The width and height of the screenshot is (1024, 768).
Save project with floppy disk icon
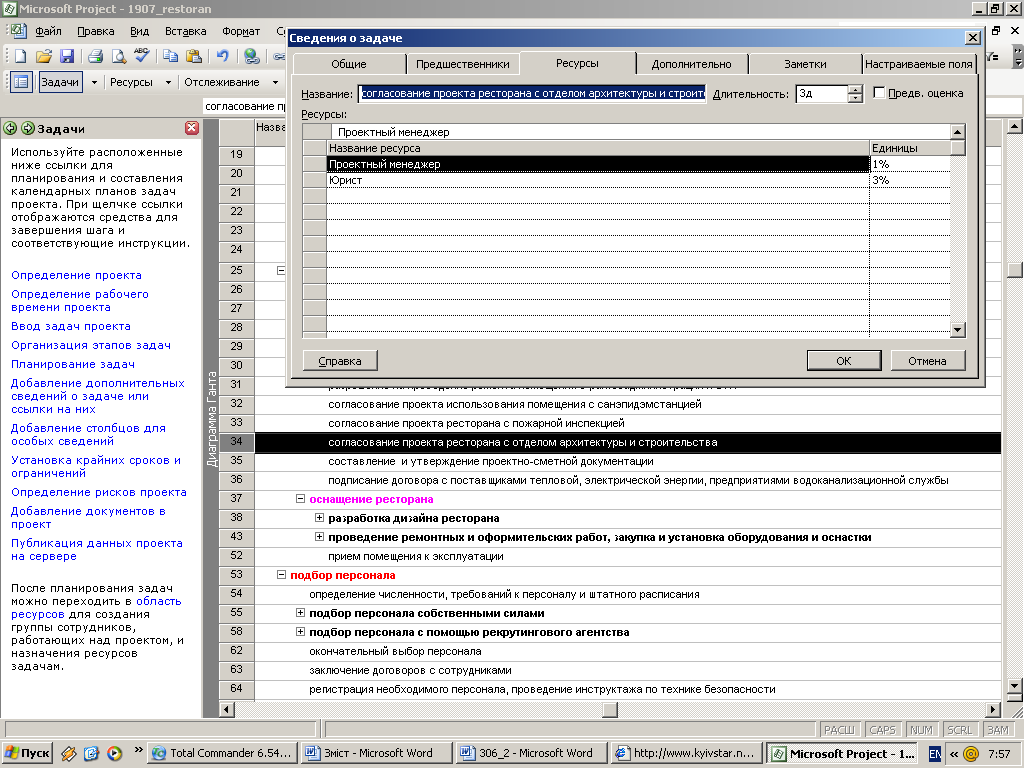tap(67, 56)
